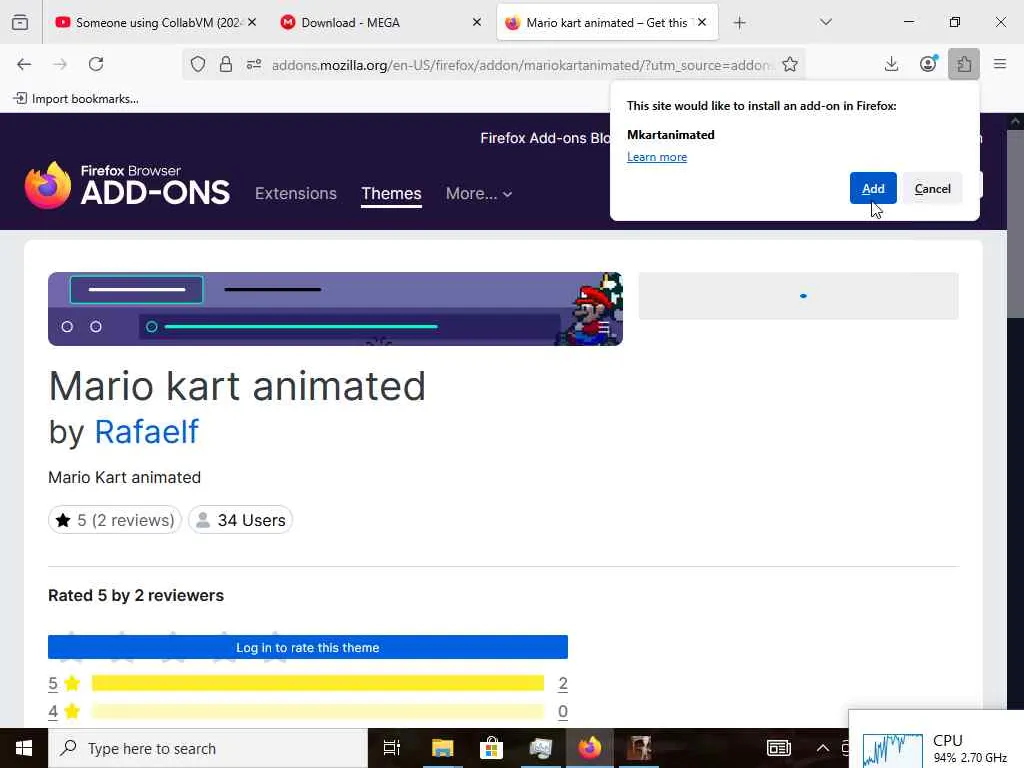Image resolution: width=1024 pixels, height=768 pixels.
Task: Open the Firefox account icon
Action: [x=928, y=64]
